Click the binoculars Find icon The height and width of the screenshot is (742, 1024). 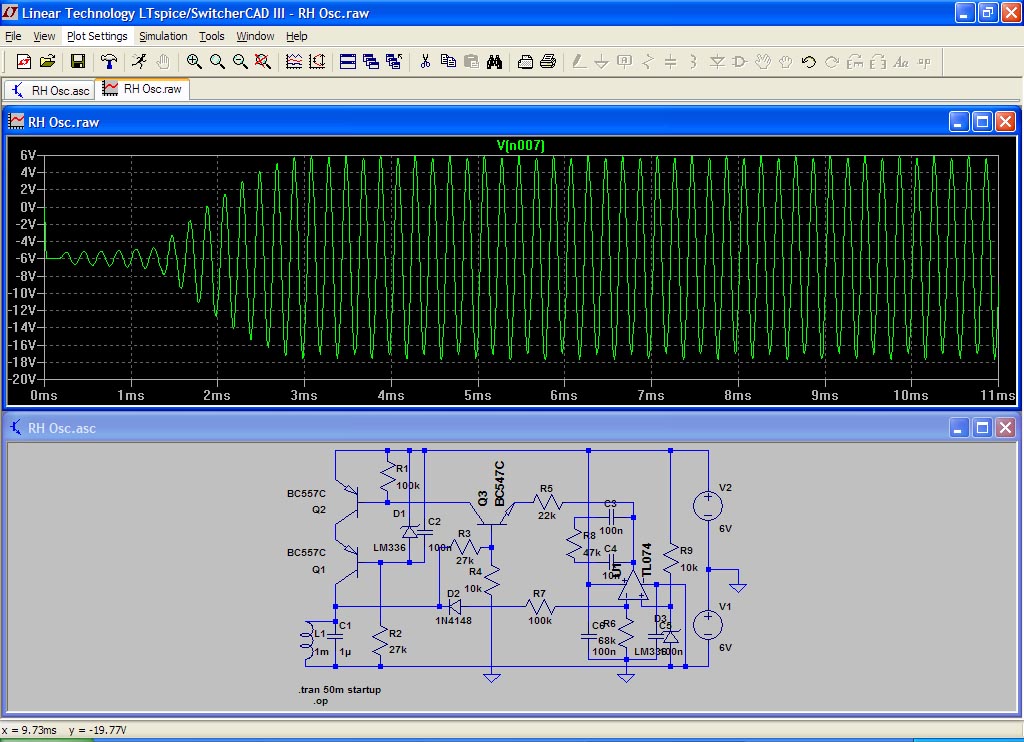[x=494, y=62]
